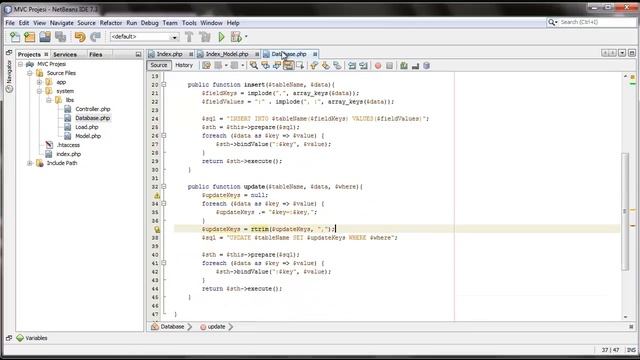Collapse the update function code fold
Screen dimensions: 640x360
click(164, 187)
